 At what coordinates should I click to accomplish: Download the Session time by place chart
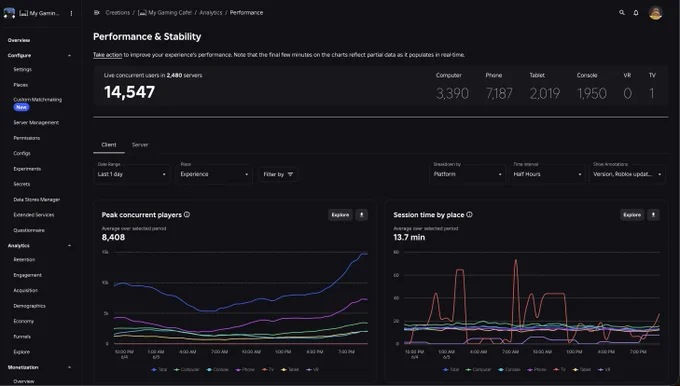(x=653, y=215)
